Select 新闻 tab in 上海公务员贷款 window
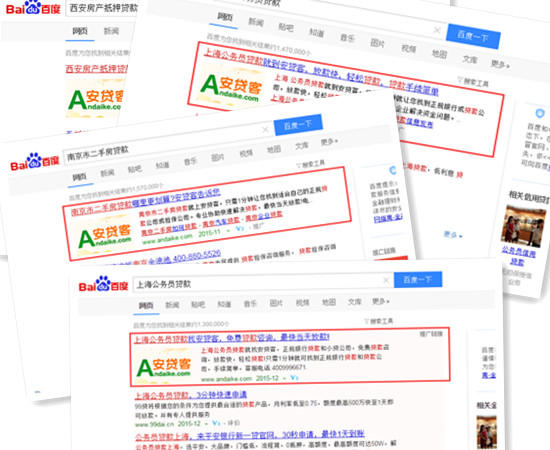Image resolution: width=550 pixels, height=450 pixels. [172, 305]
